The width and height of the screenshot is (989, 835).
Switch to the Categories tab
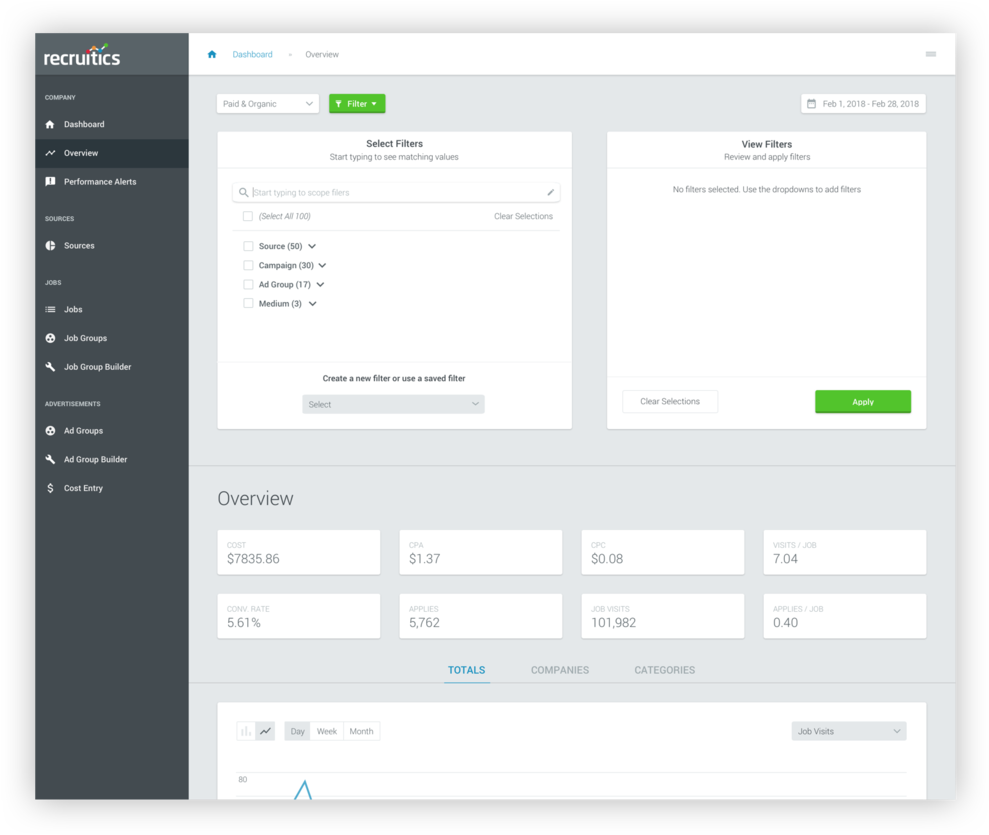[x=664, y=670]
